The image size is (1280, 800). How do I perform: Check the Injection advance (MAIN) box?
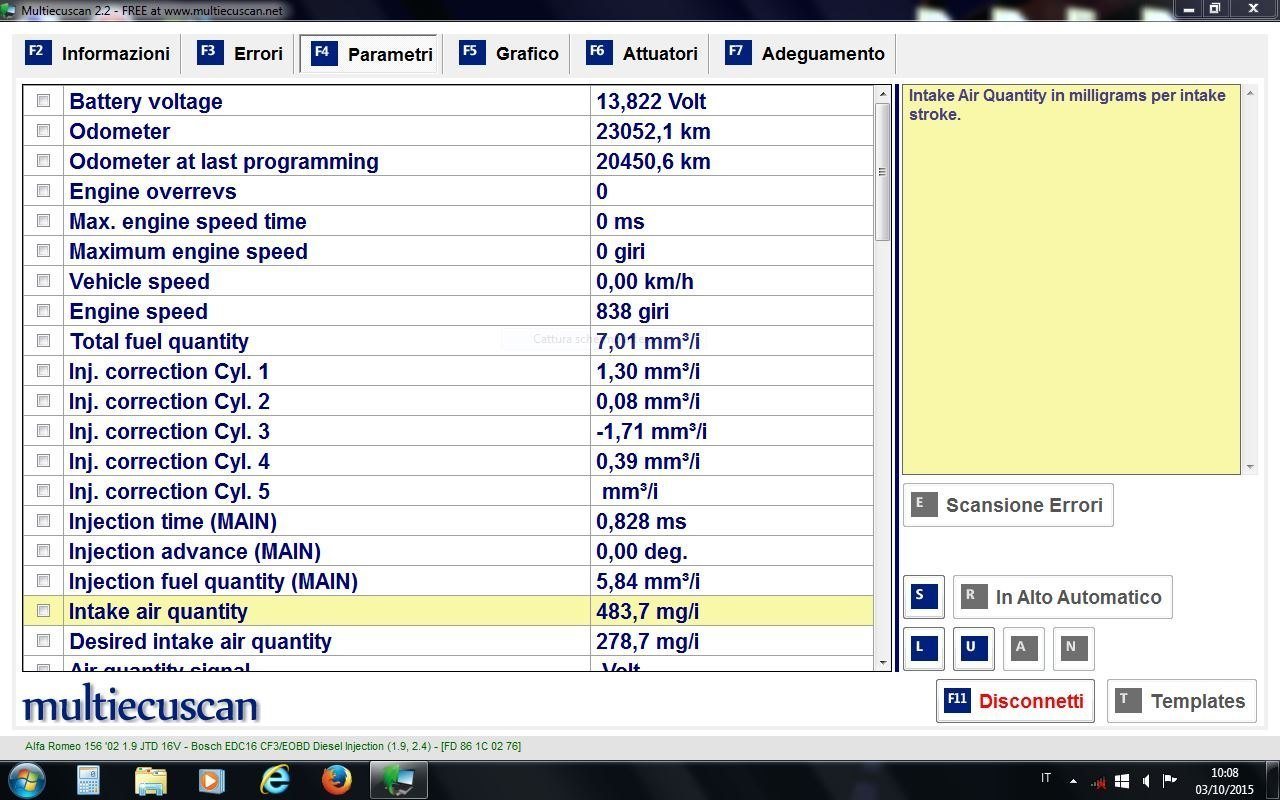(43, 551)
